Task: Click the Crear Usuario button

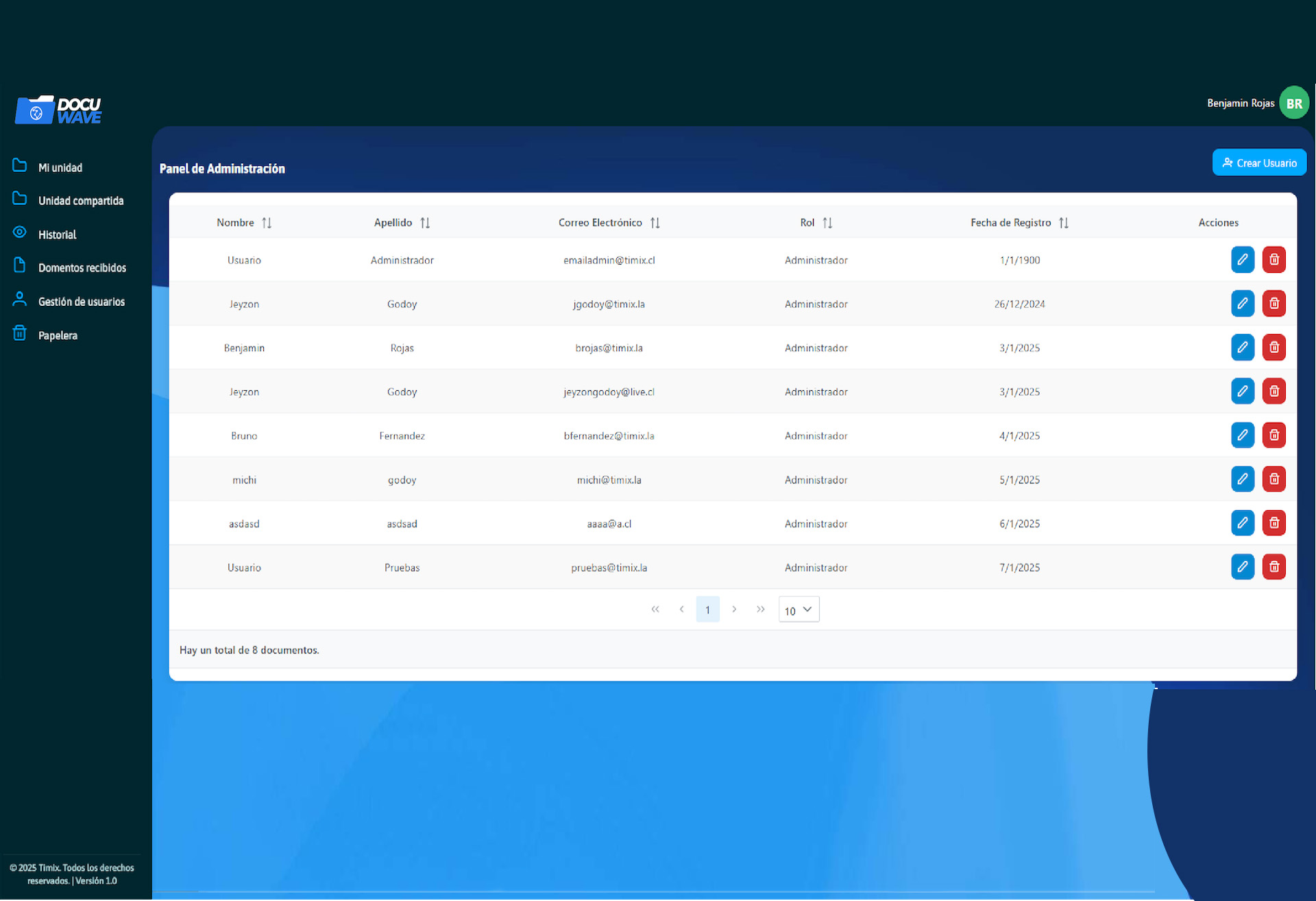Action: 1259,163
